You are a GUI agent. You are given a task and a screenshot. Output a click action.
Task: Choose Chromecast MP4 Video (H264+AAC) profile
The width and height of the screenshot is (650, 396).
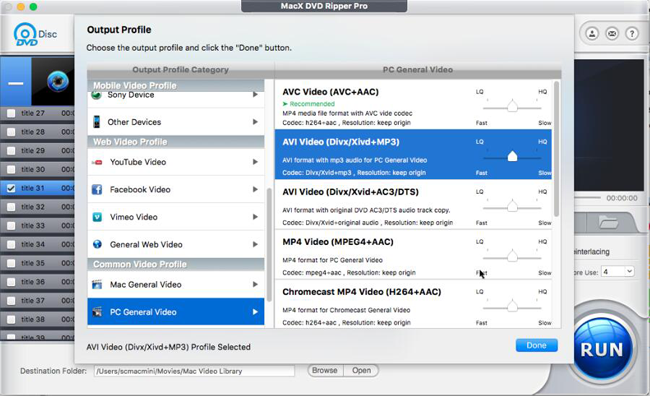click(413, 305)
